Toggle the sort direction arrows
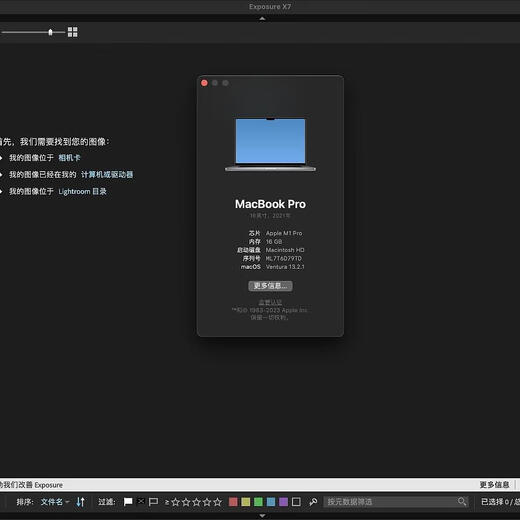Viewport: 520px width, 520px height. point(80,502)
